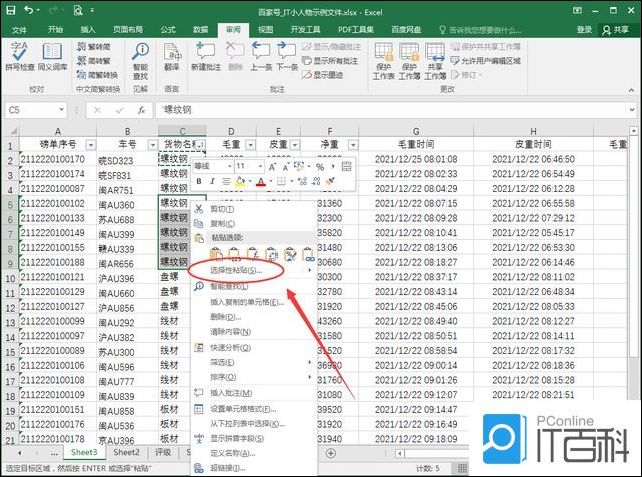Convert text with 简转繁
This screenshot has width=642, height=477.
pos(94,61)
